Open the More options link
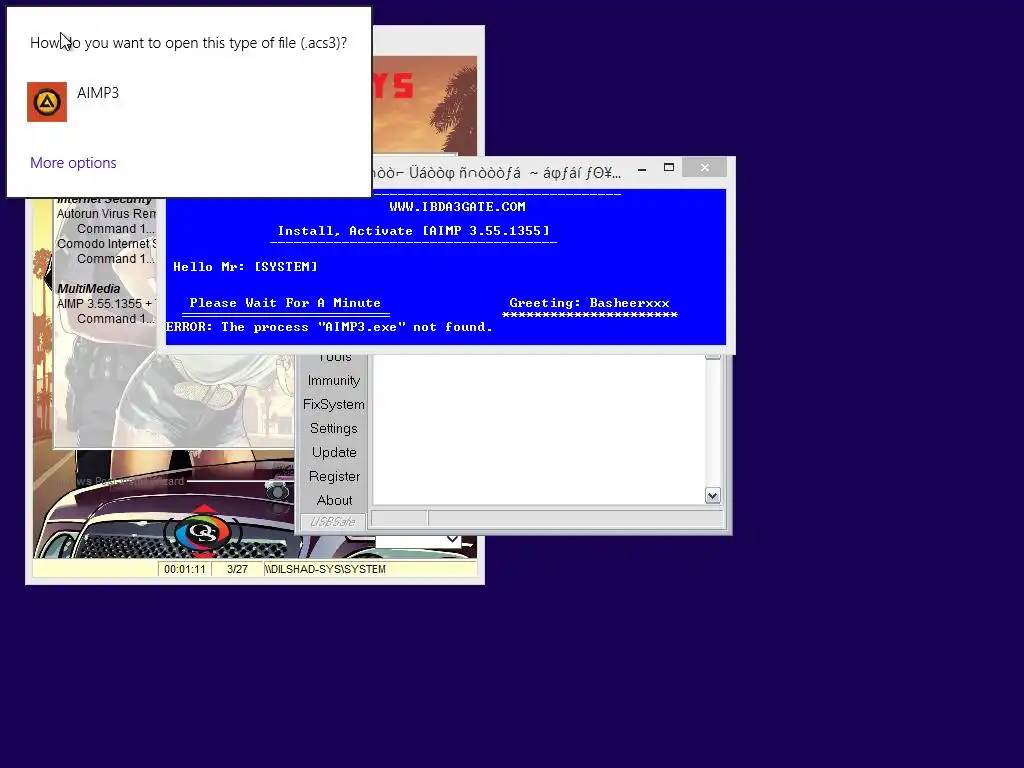Screen dimensions: 1024x768 pos(73,163)
